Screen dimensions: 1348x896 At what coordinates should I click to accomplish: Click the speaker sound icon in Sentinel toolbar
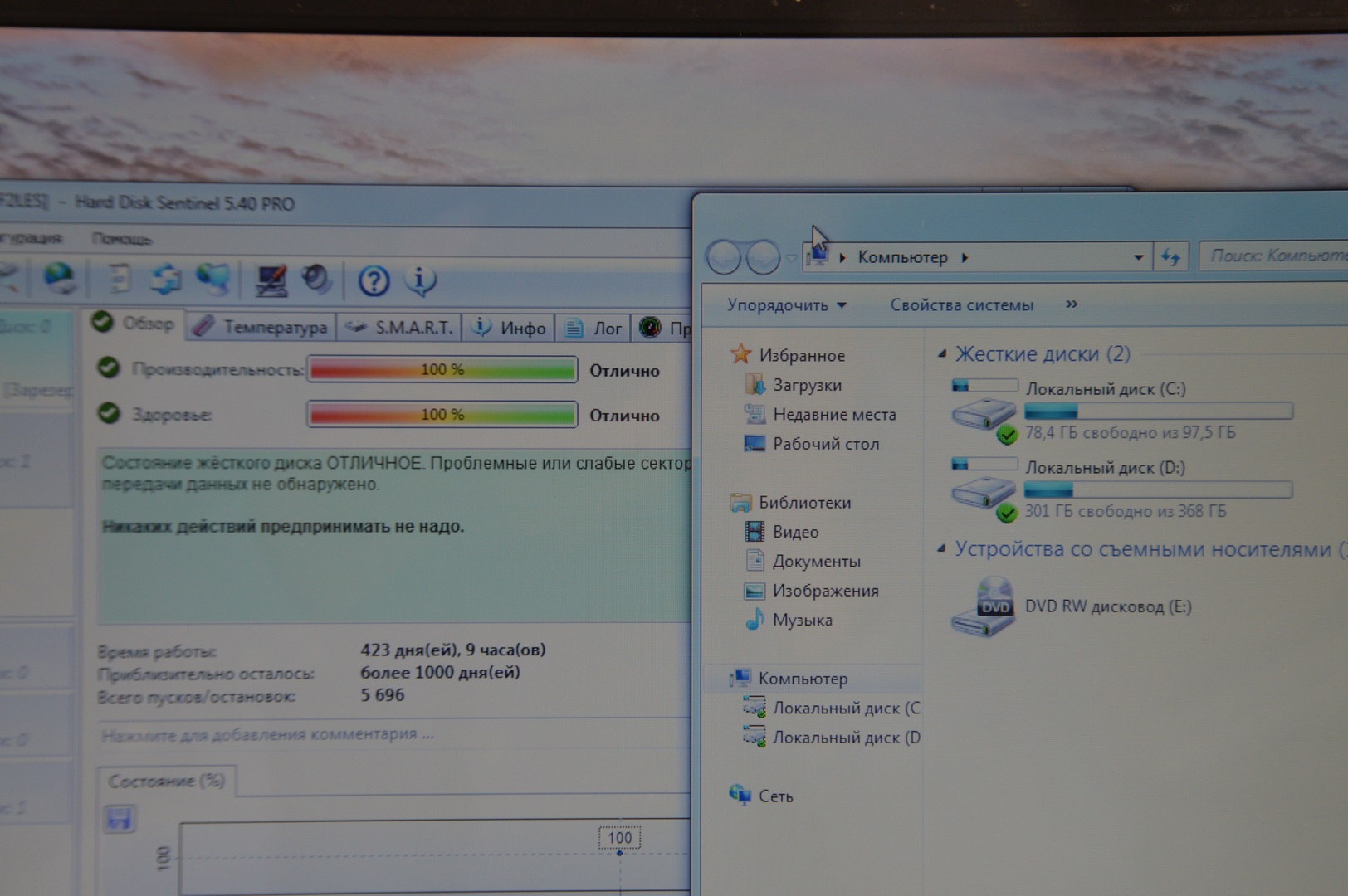coord(317,280)
